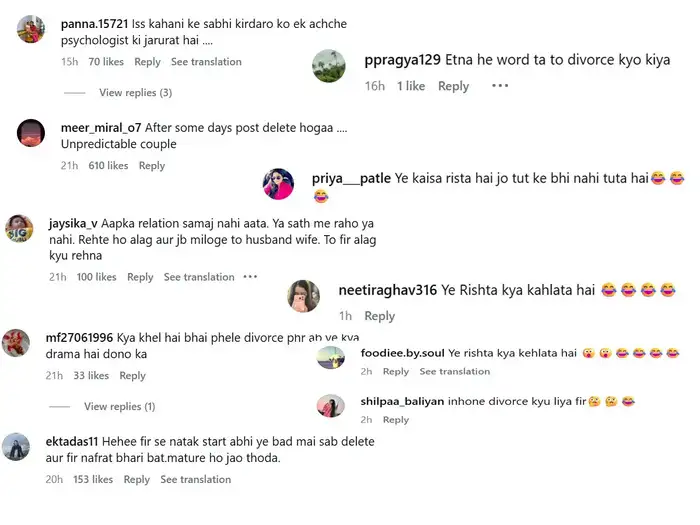Image resolution: width=700 pixels, height=525 pixels.
Task: Click meer_miral_o7's avatar
Action: point(31,133)
